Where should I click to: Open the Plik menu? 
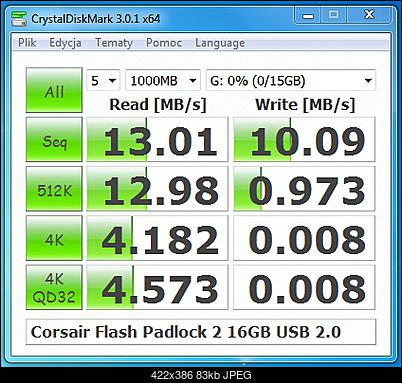[x=27, y=43]
